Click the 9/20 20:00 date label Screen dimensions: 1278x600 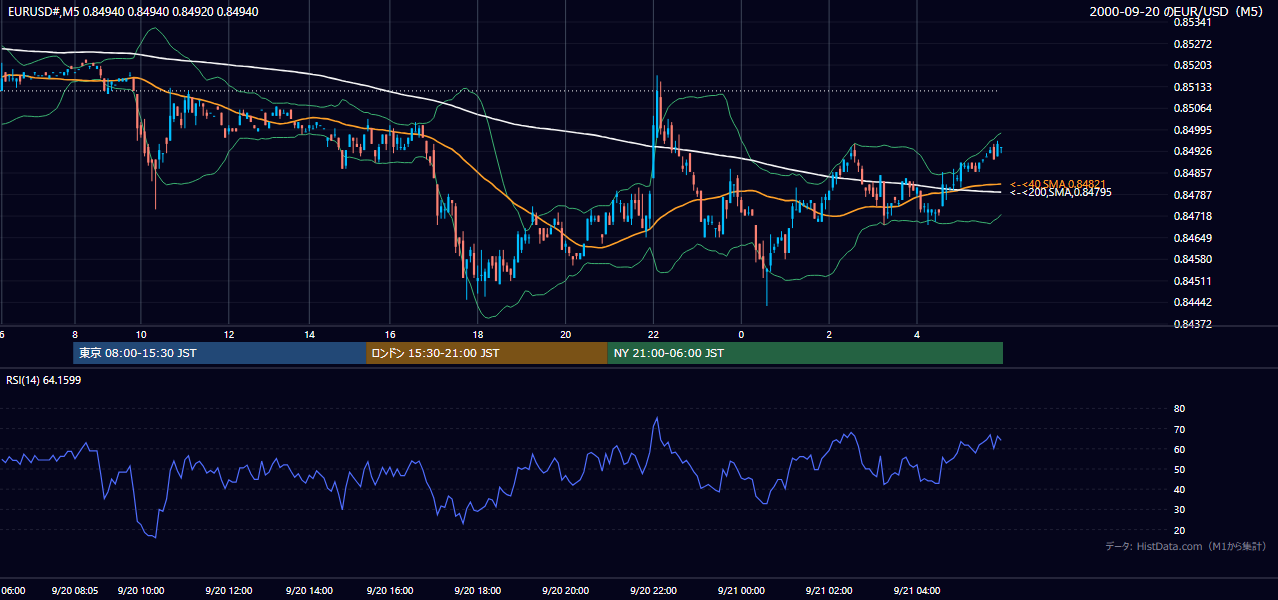pos(566,590)
